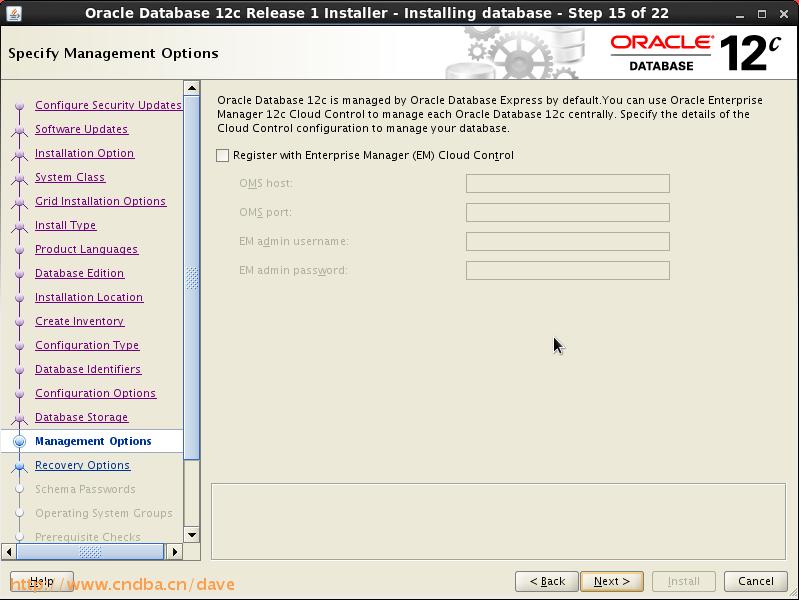Select the System Class step
This screenshot has height=600, width=799.
tap(70, 177)
